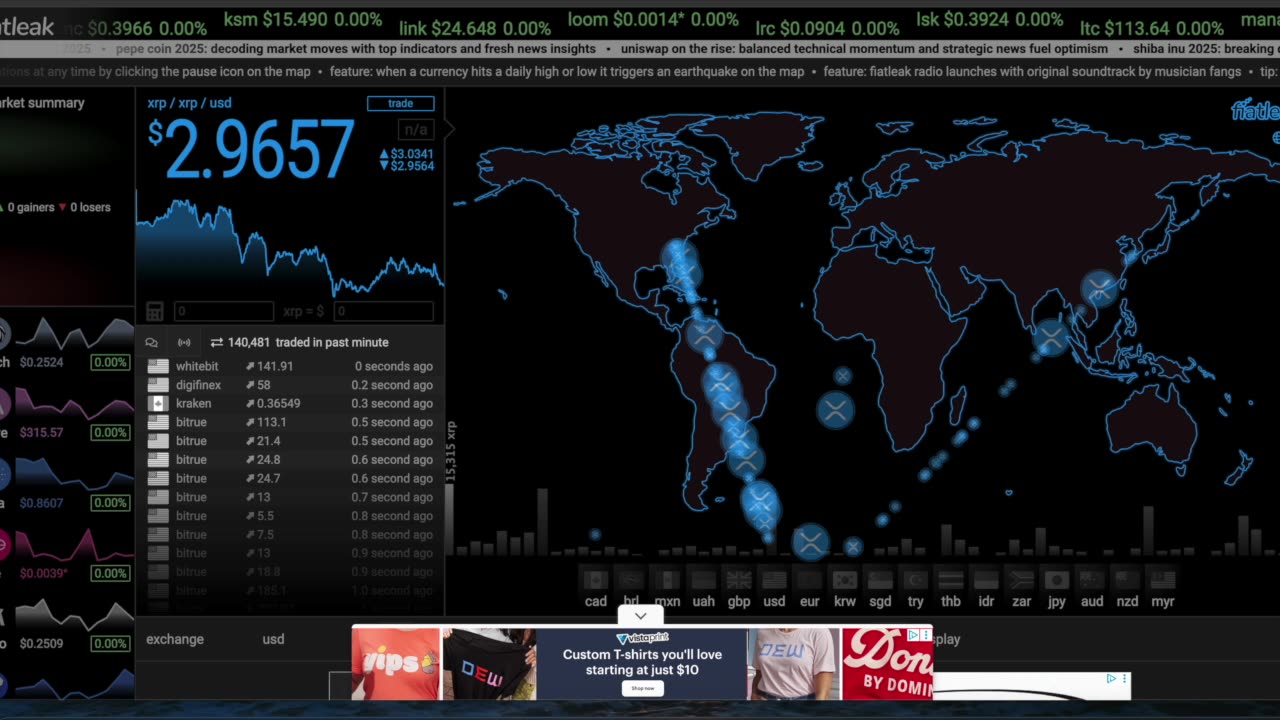The width and height of the screenshot is (1280, 720).
Task: Open the usd selector in the bottom bar
Action: click(273, 639)
